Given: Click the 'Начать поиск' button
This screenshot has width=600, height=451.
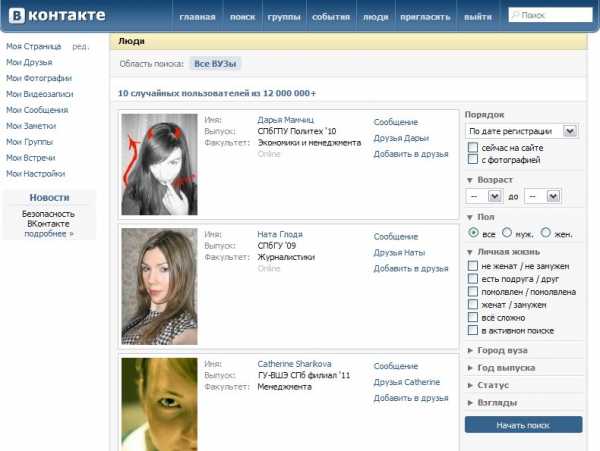Looking at the screenshot, I should coord(523,425).
